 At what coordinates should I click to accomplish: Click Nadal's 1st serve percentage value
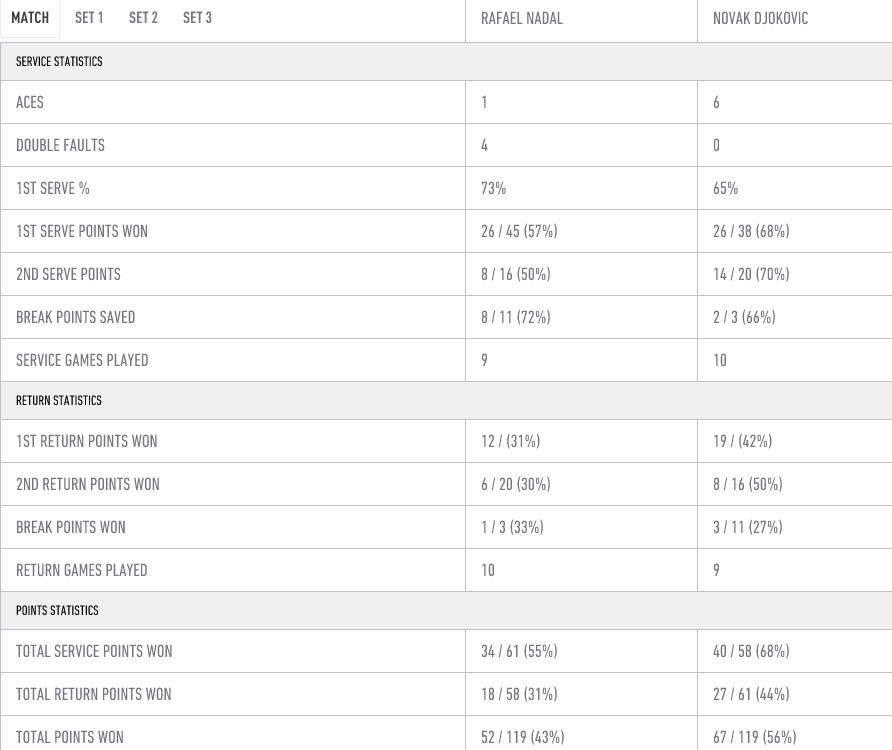click(493, 188)
